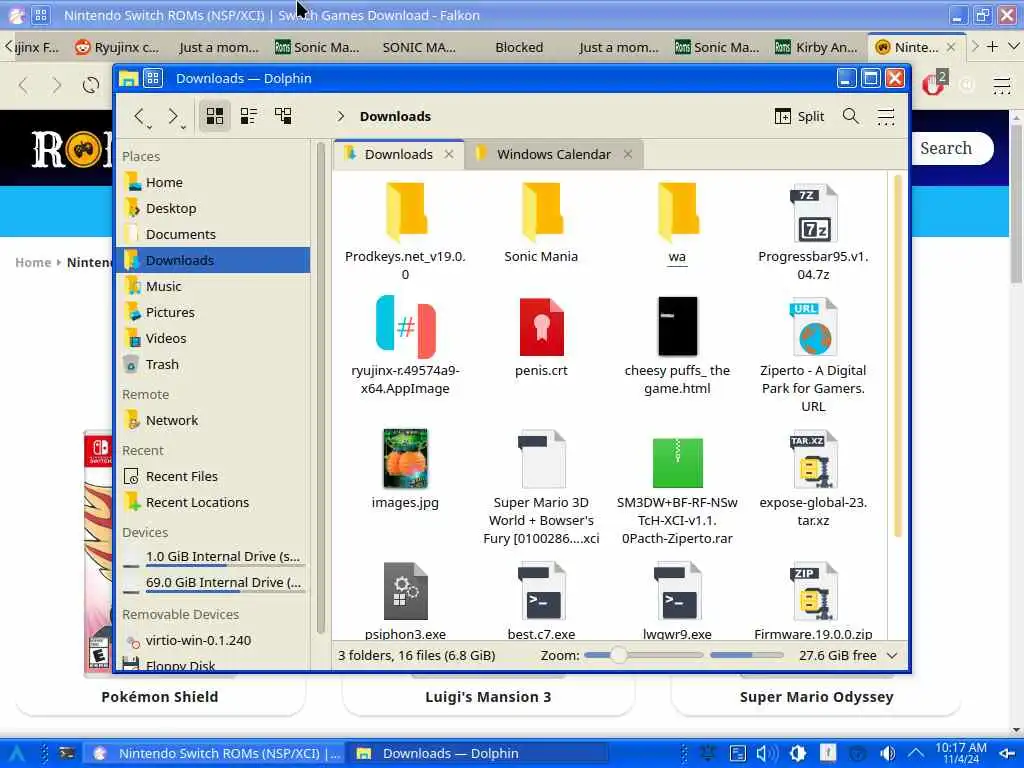
Task: Switch to the Windows Calendar tab
Action: 553,154
